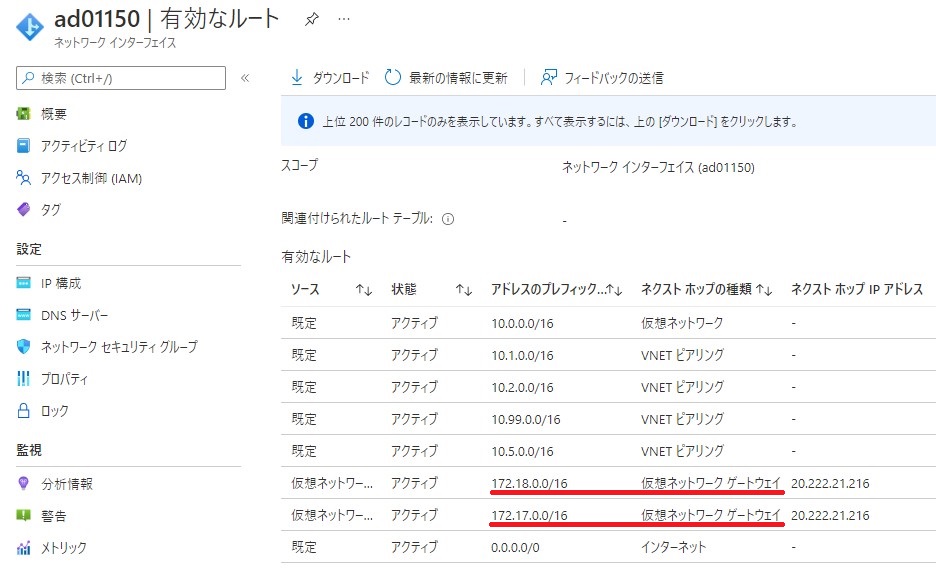Click the security group shield icon
Viewport: 936px width, 569px height.
23,347
